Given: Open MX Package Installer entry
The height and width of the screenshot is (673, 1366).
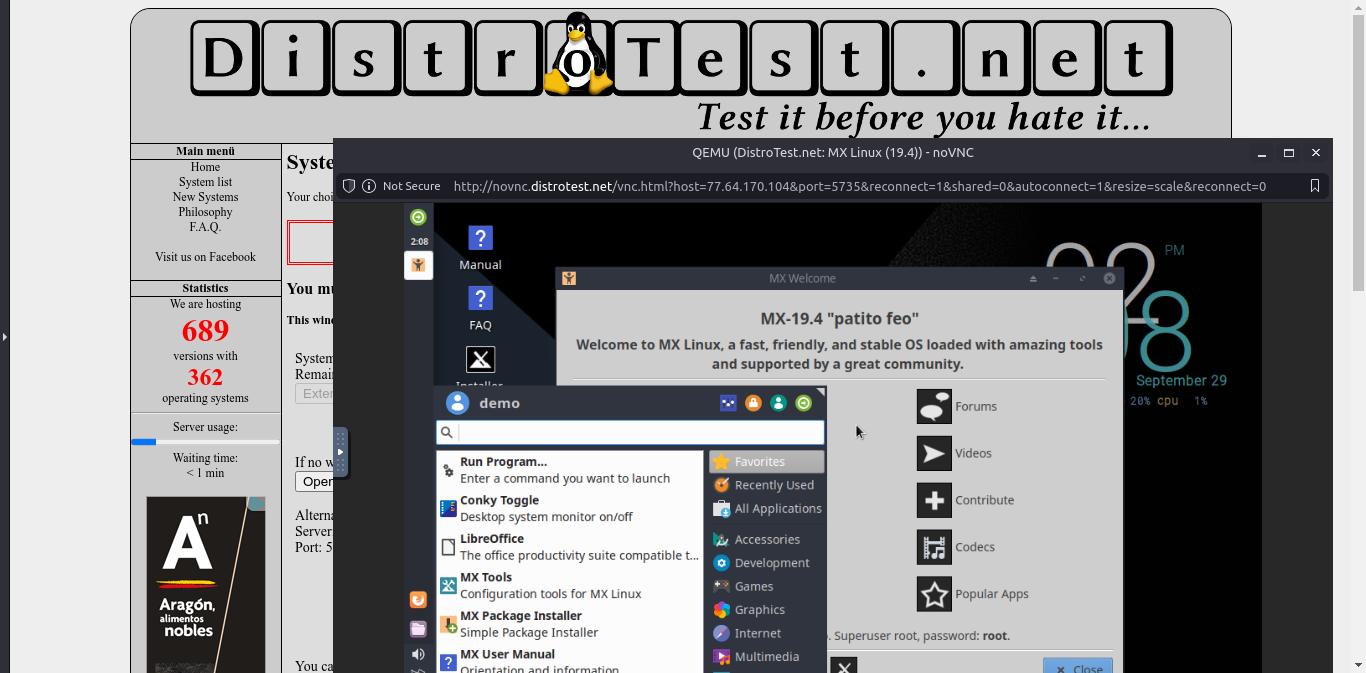Looking at the screenshot, I should (570, 624).
